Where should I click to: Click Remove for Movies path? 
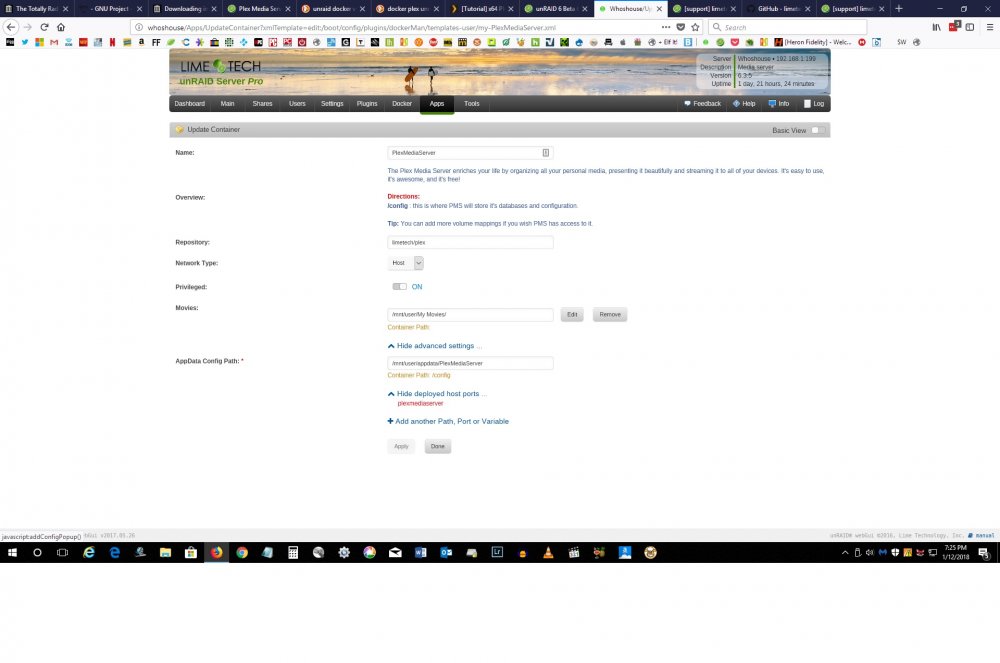click(x=610, y=315)
